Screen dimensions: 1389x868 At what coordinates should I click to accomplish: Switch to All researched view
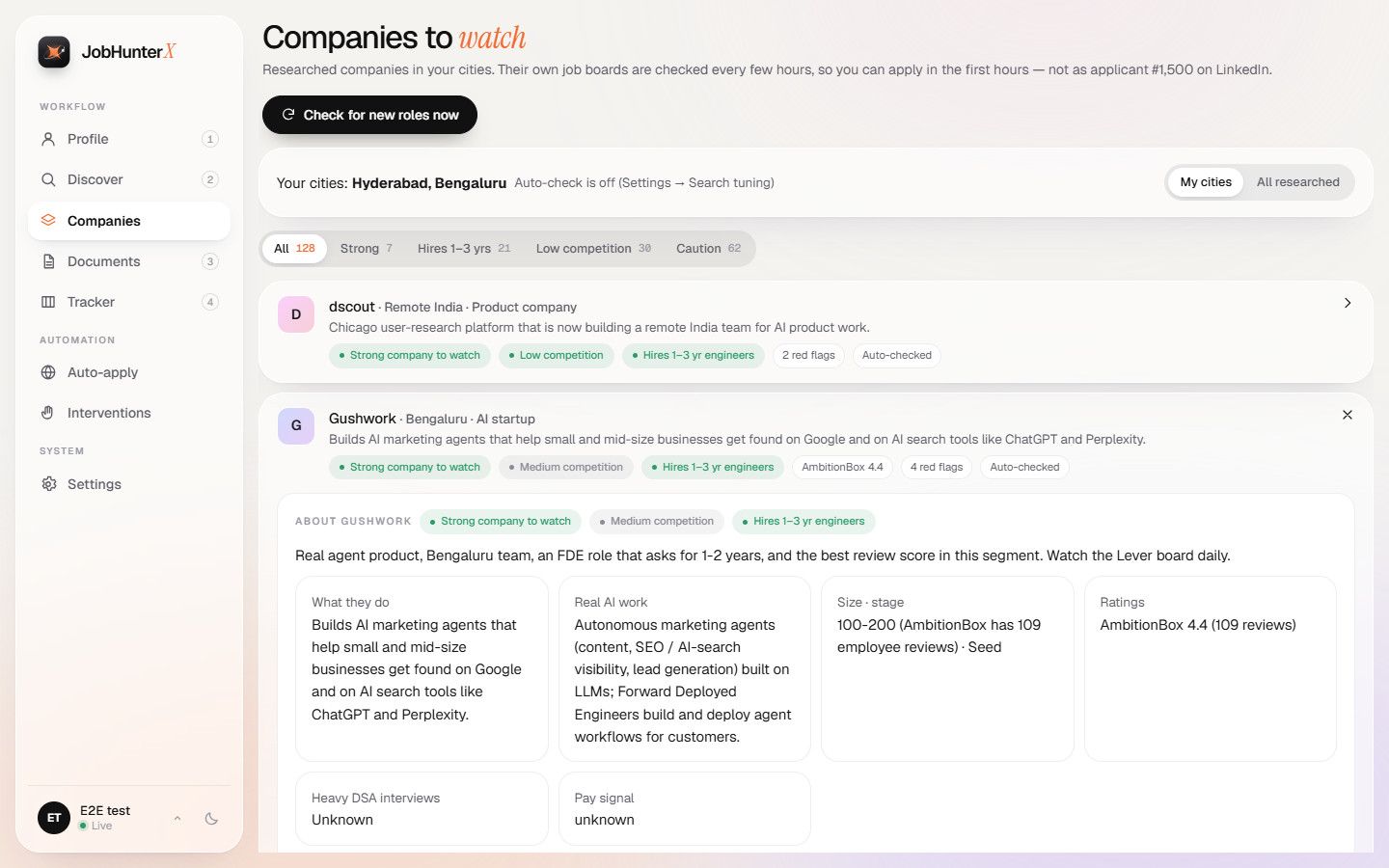(1298, 182)
